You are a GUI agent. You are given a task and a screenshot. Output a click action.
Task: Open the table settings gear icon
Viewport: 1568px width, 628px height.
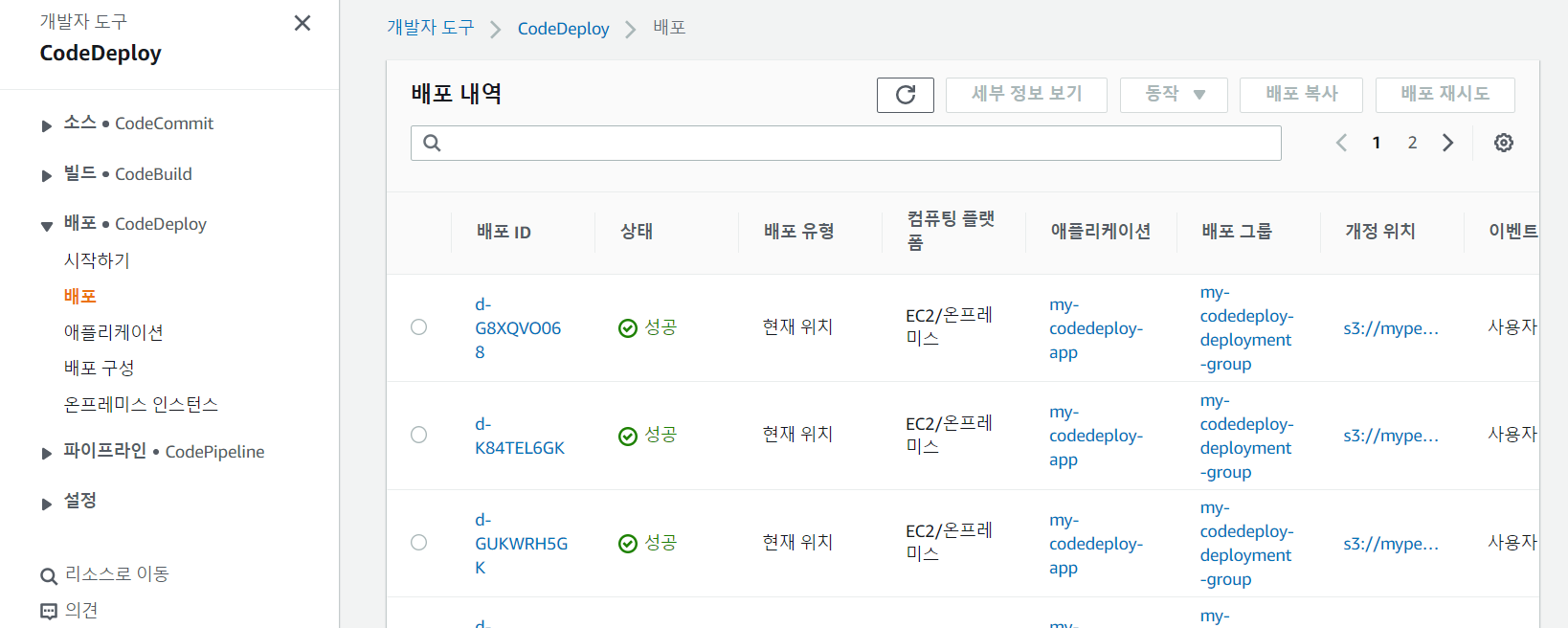click(x=1504, y=143)
